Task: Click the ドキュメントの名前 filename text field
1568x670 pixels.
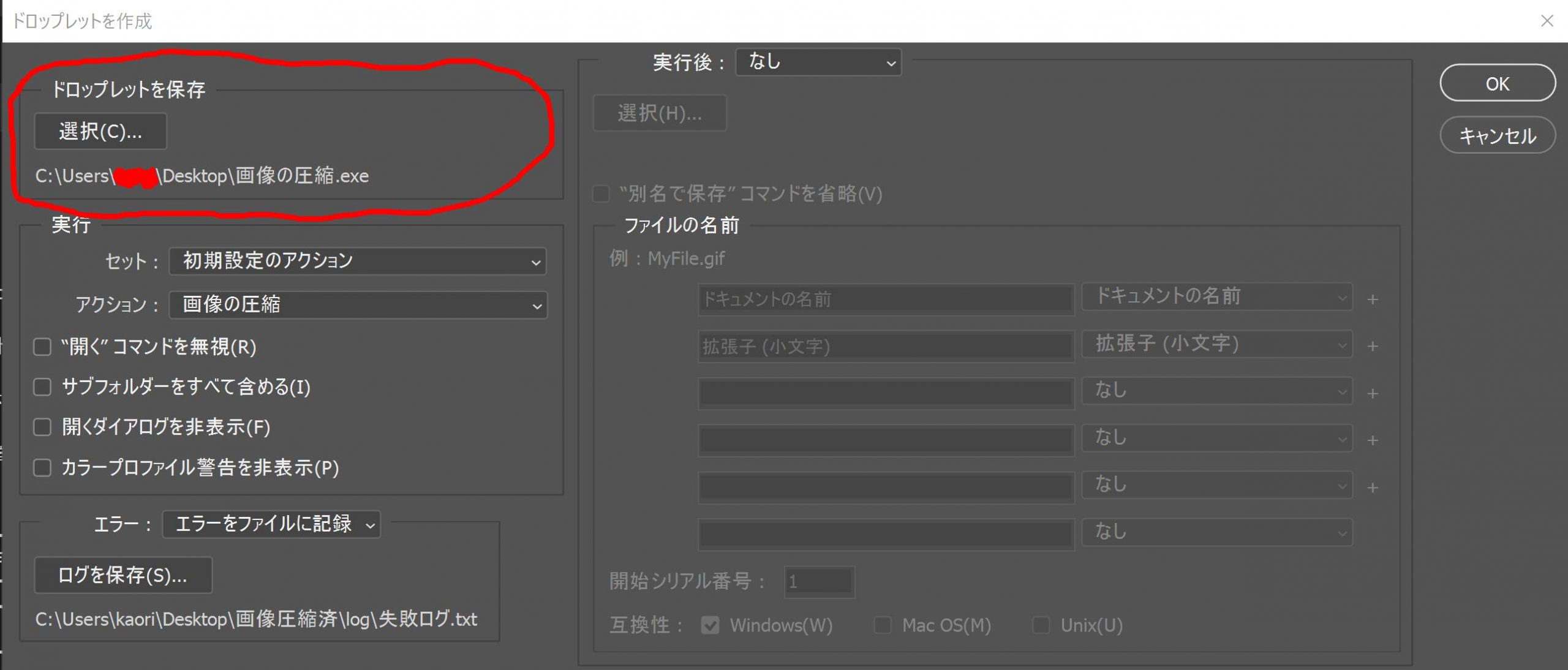Action: click(x=885, y=299)
